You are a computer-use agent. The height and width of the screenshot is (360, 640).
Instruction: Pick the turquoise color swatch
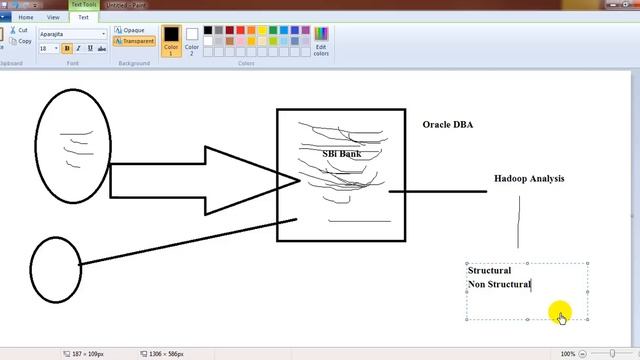[x=284, y=30]
